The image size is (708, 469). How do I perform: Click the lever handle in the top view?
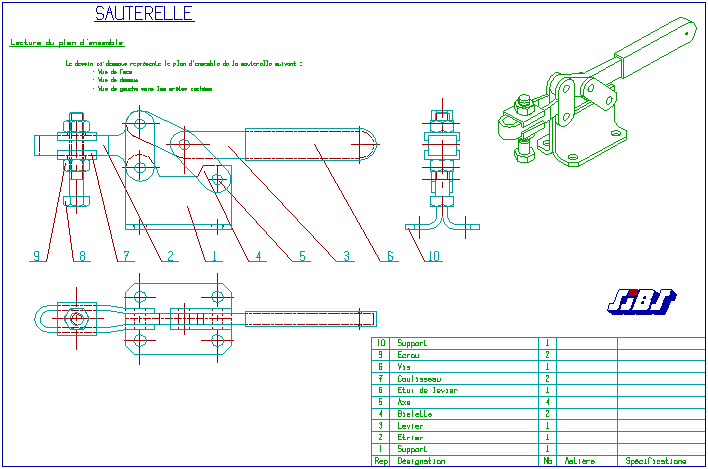[310, 319]
